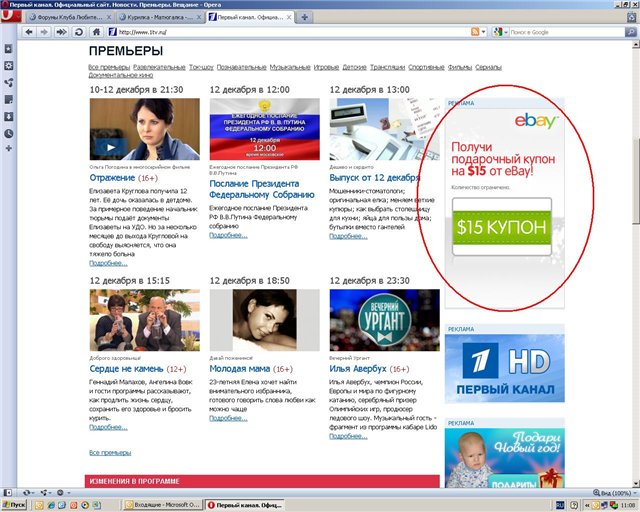Click the Google search field
Image resolution: width=640 pixels, height=512 pixels.
pyautogui.click(x=567, y=32)
